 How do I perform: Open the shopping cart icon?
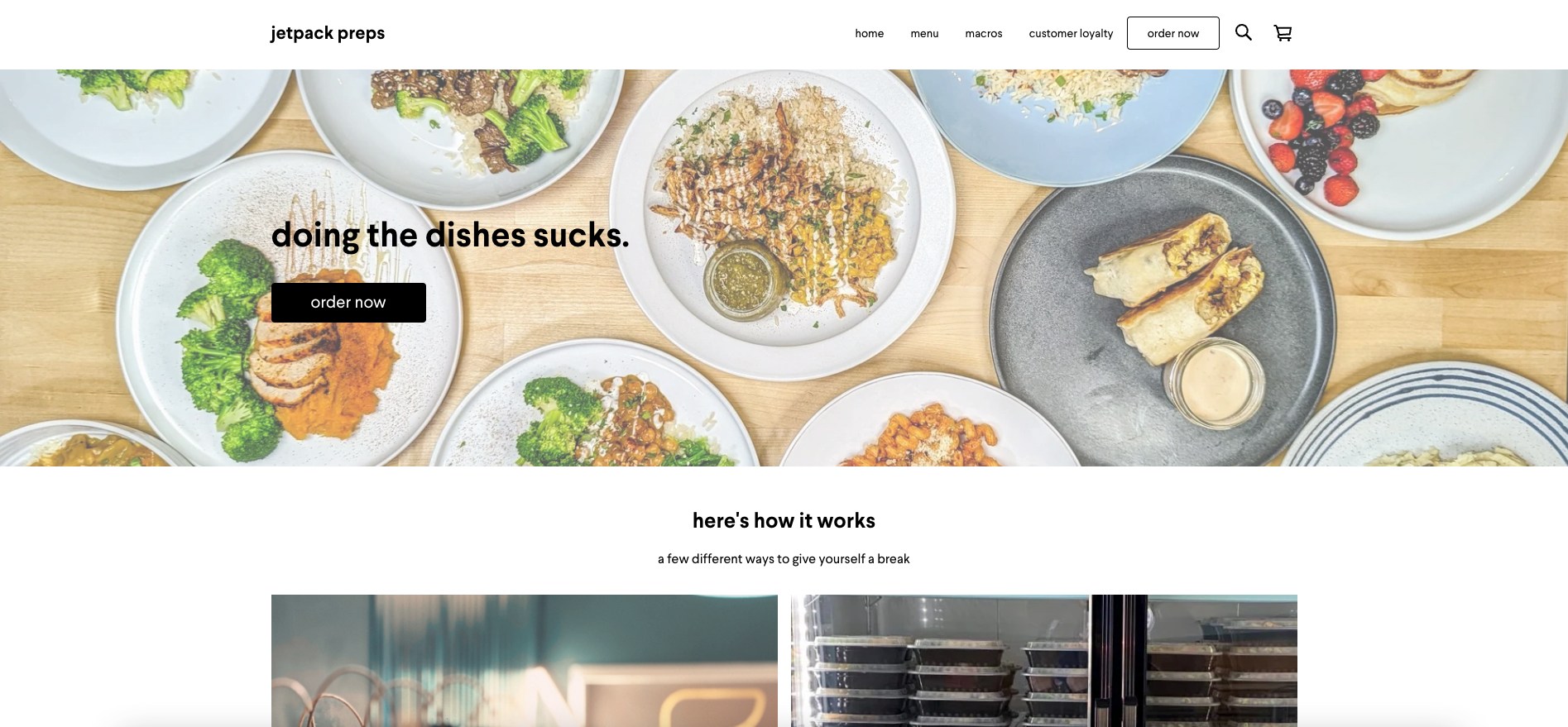point(1283,33)
